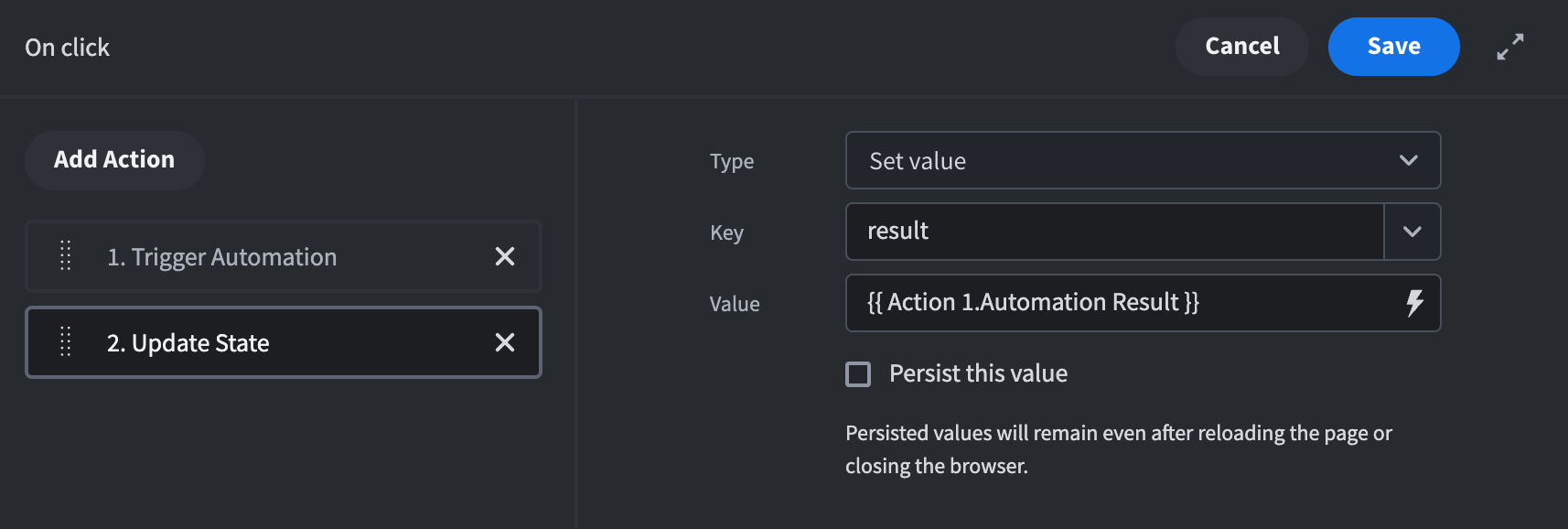The width and height of the screenshot is (1568, 529).
Task: Cancel the On click action changes
Action: click(1241, 47)
